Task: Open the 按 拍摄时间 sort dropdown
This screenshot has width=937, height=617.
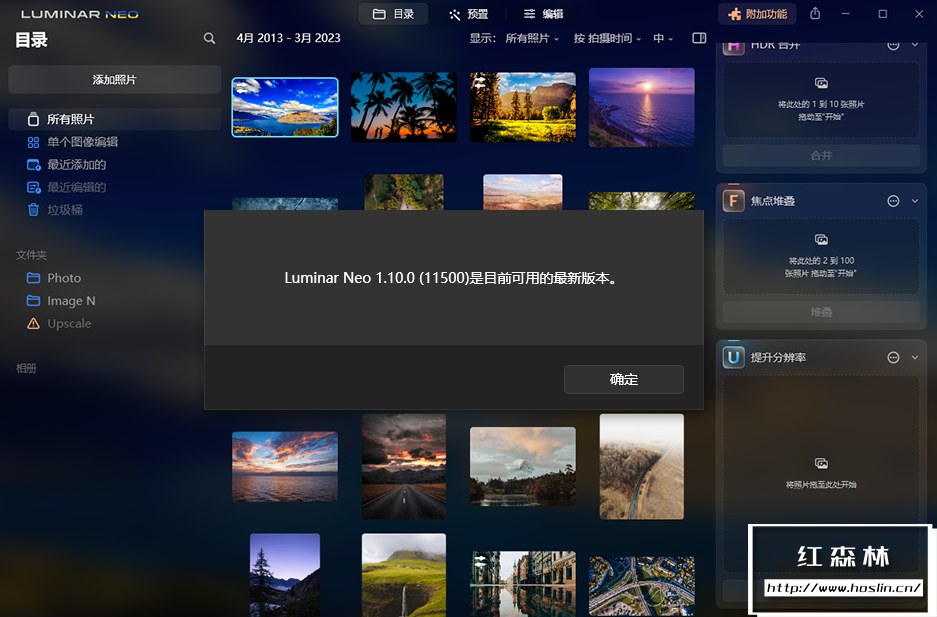Action: pyautogui.click(x=607, y=38)
